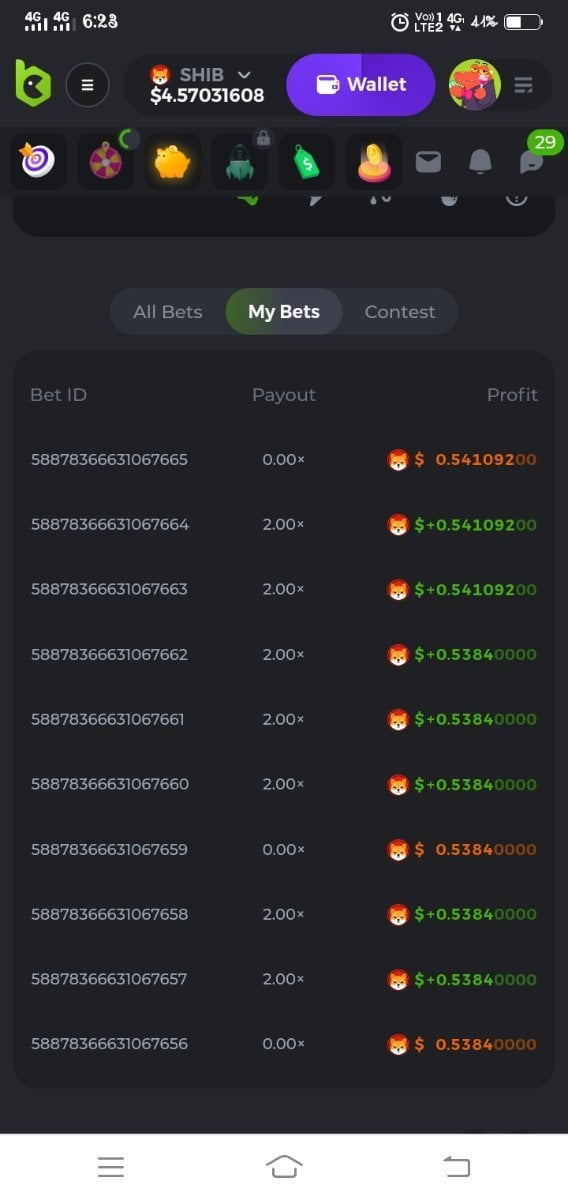Screen dimensions: 568x1200
Task: Switch to the All Bets tab
Action: click(x=168, y=312)
